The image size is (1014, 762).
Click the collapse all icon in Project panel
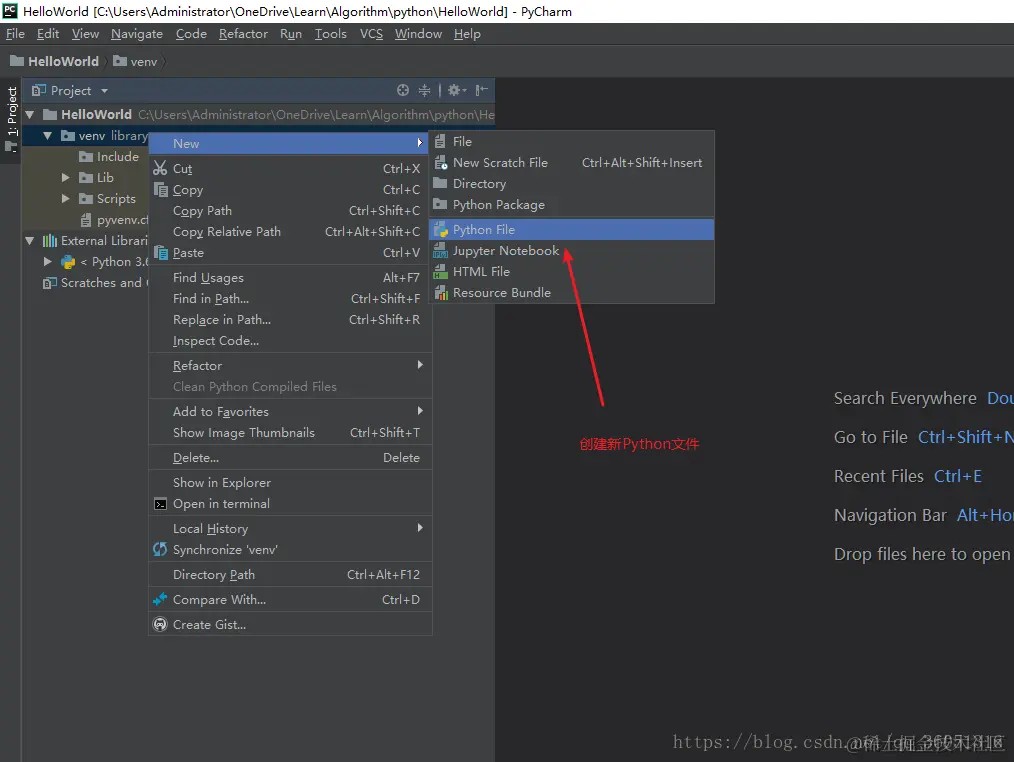click(x=424, y=91)
